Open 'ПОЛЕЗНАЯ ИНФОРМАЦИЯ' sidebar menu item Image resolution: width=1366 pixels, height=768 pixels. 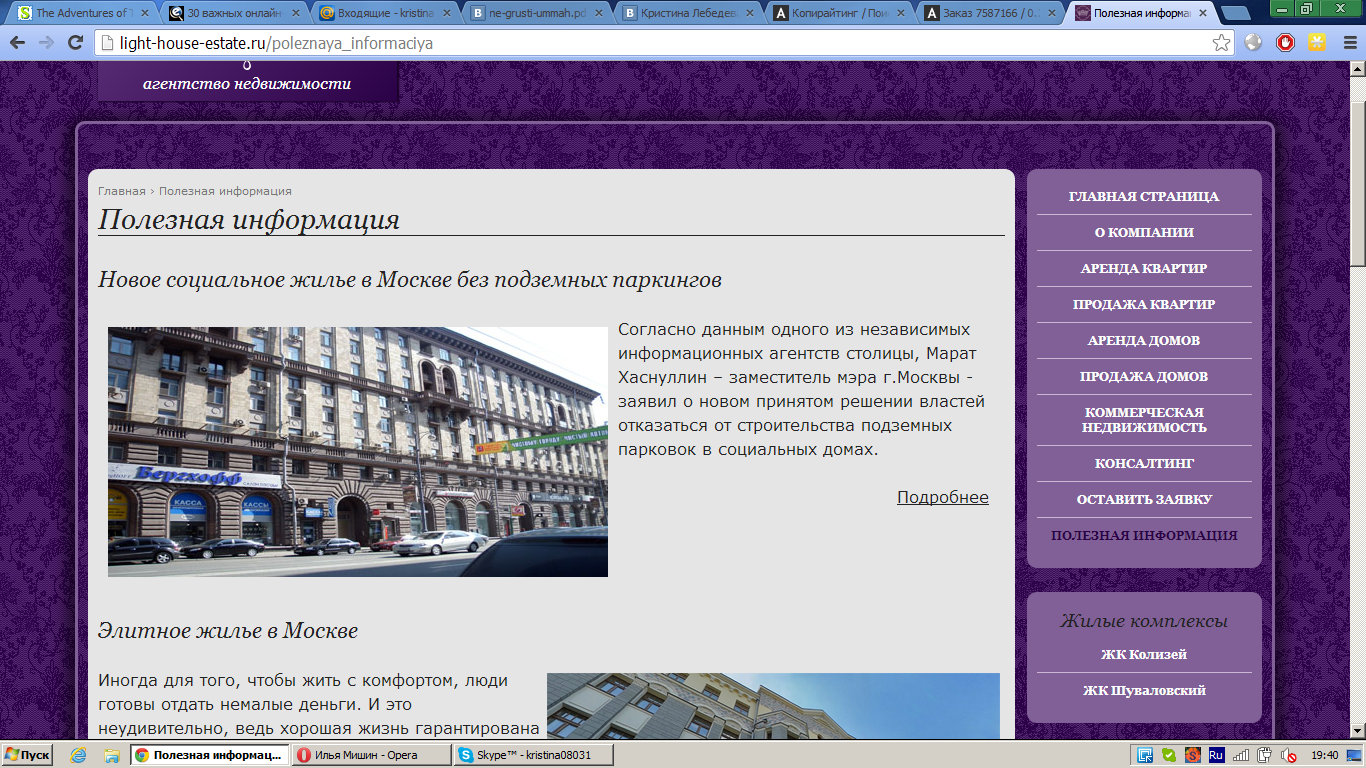tap(1144, 535)
